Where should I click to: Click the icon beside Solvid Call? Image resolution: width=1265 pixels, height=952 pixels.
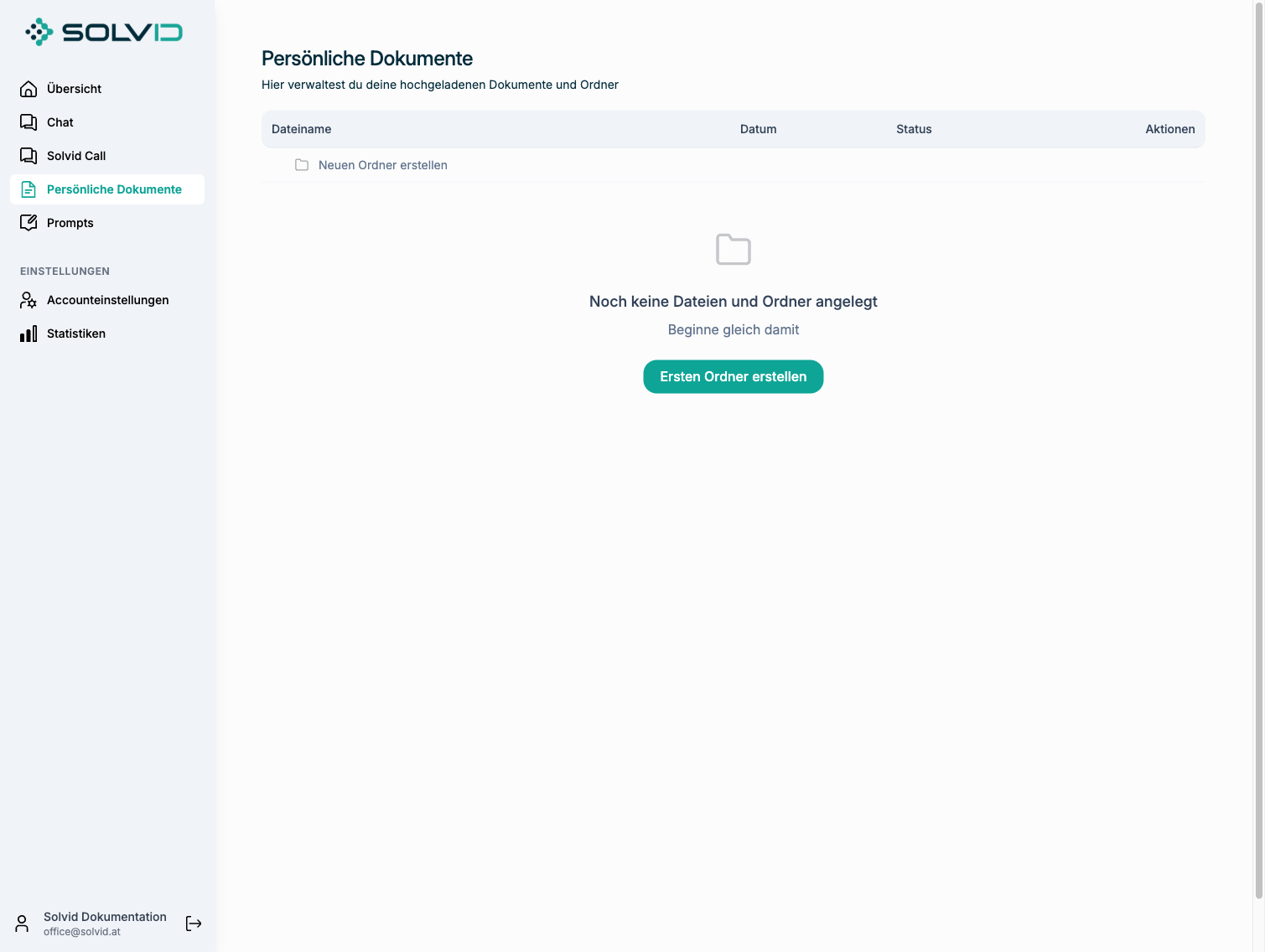[x=29, y=156]
